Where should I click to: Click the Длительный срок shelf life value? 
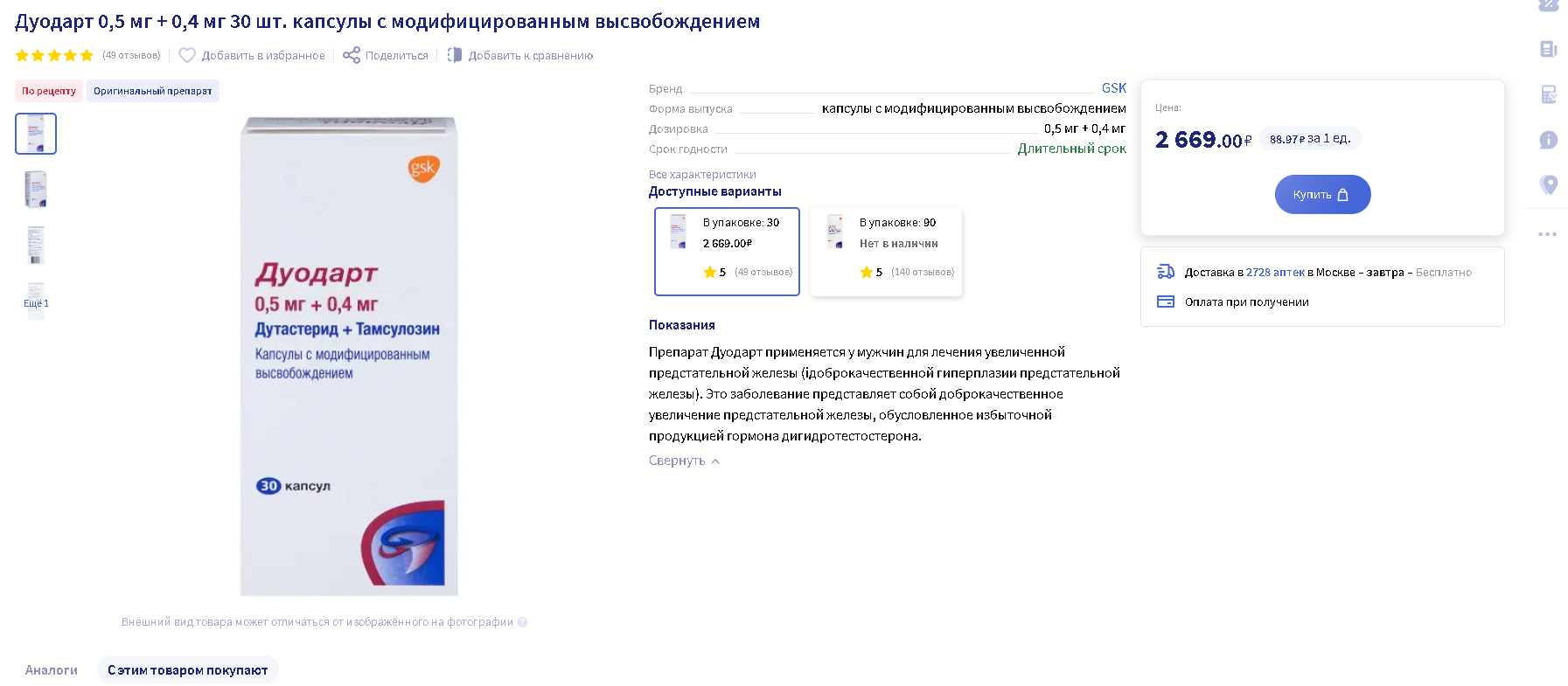tap(1071, 149)
